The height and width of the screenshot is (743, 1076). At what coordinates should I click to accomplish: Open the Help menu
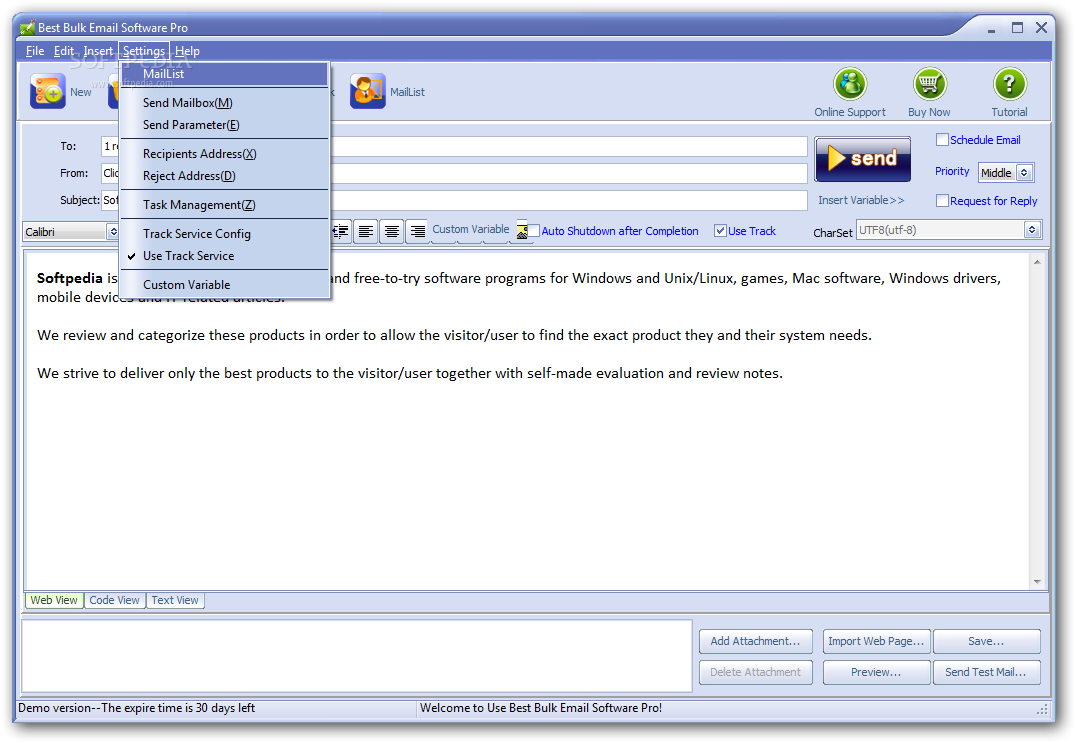(x=187, y=51)
